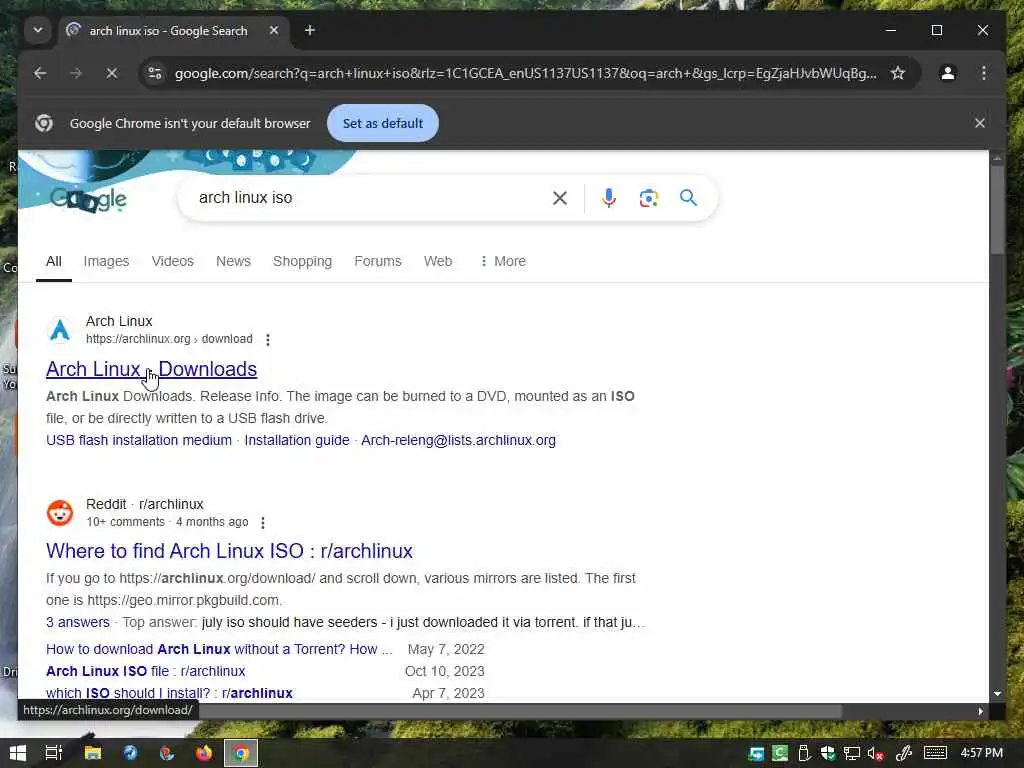
Task: Switch to the Web tab
Action: click(438, 261)
